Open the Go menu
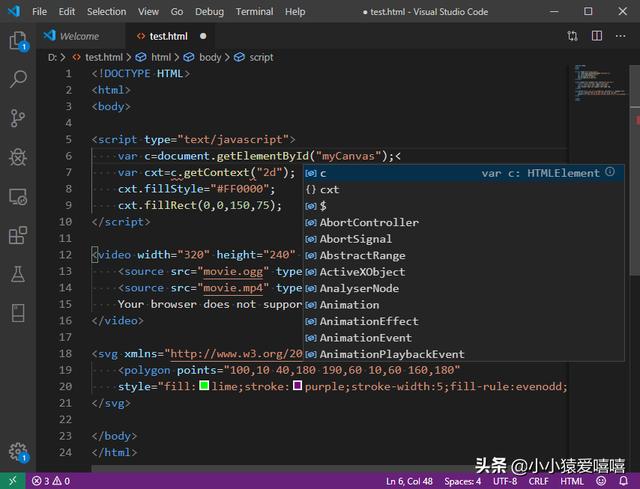 point(177,11)
